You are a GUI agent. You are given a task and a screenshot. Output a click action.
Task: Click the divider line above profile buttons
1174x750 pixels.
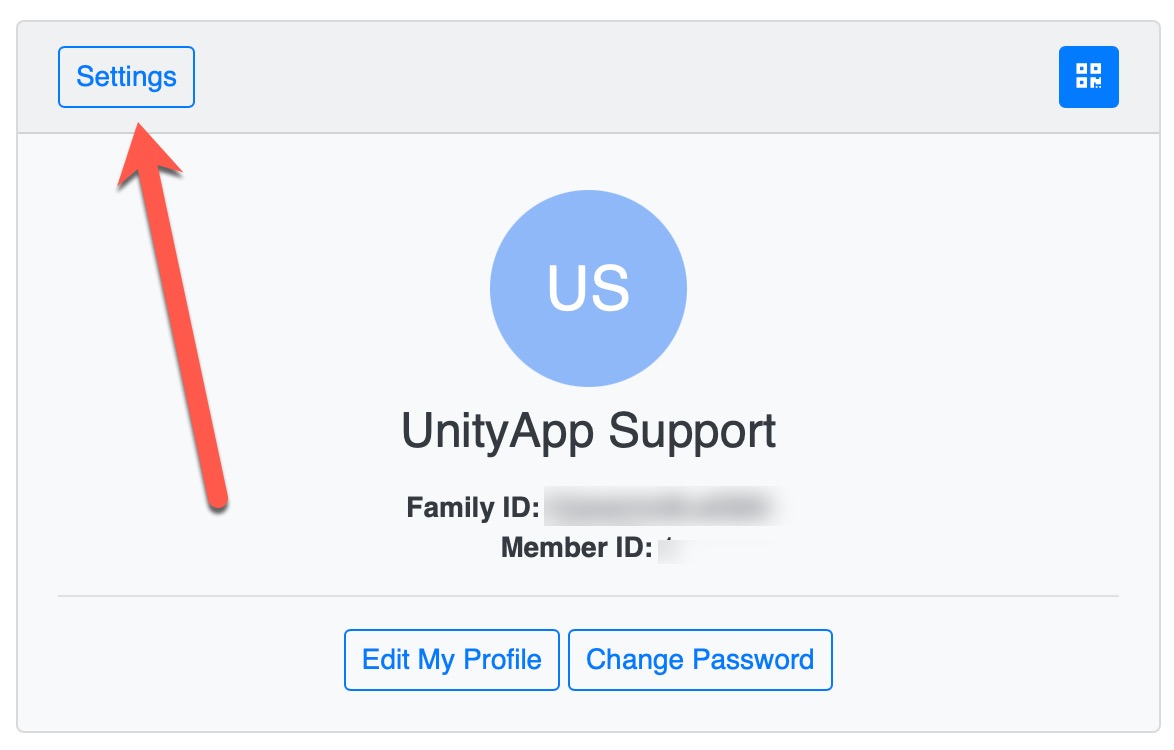(x=588, y=596)
